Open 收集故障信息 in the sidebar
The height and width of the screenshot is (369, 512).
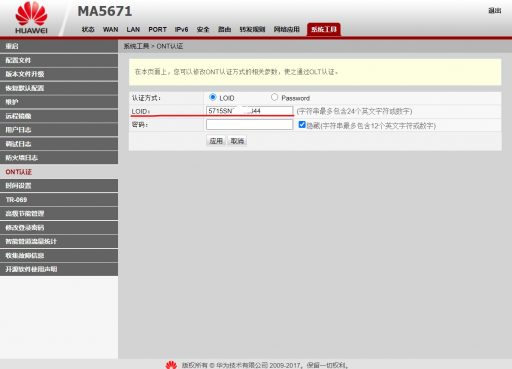coord(59,256)
